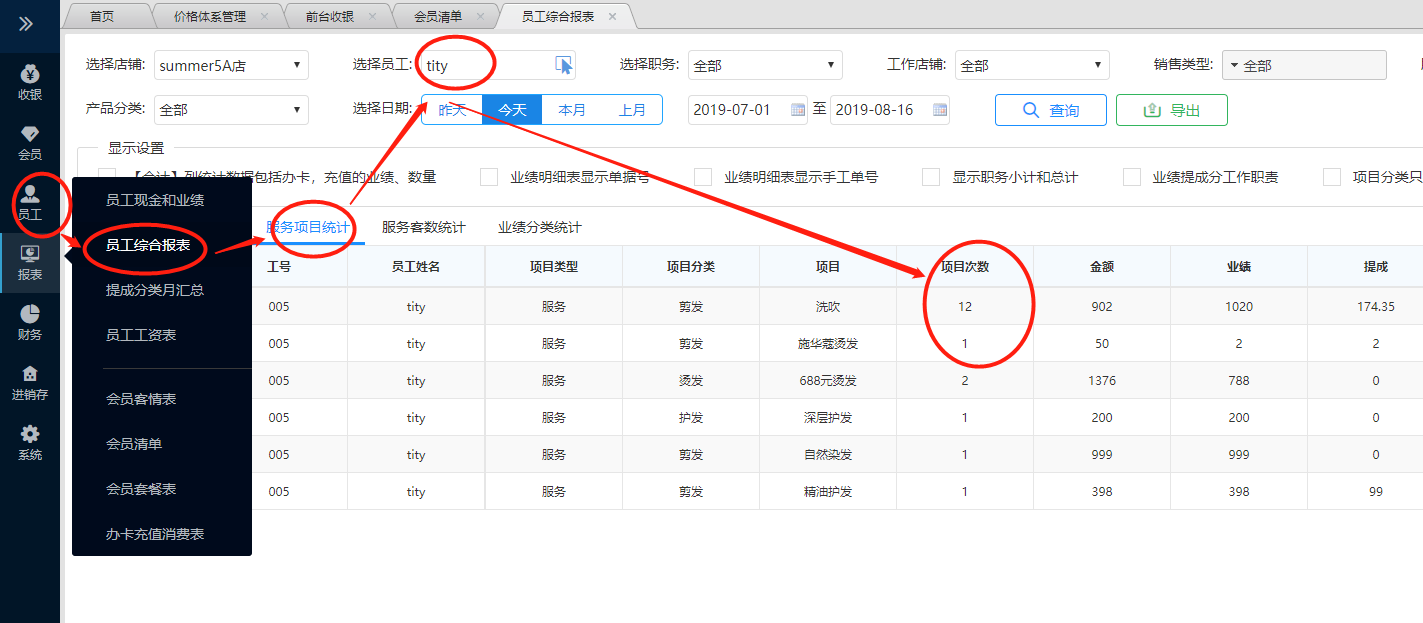Open the 进销存 inventory module in the sidebar
Viewport: 1423px width, 623px height.
[x=30, y=383]
